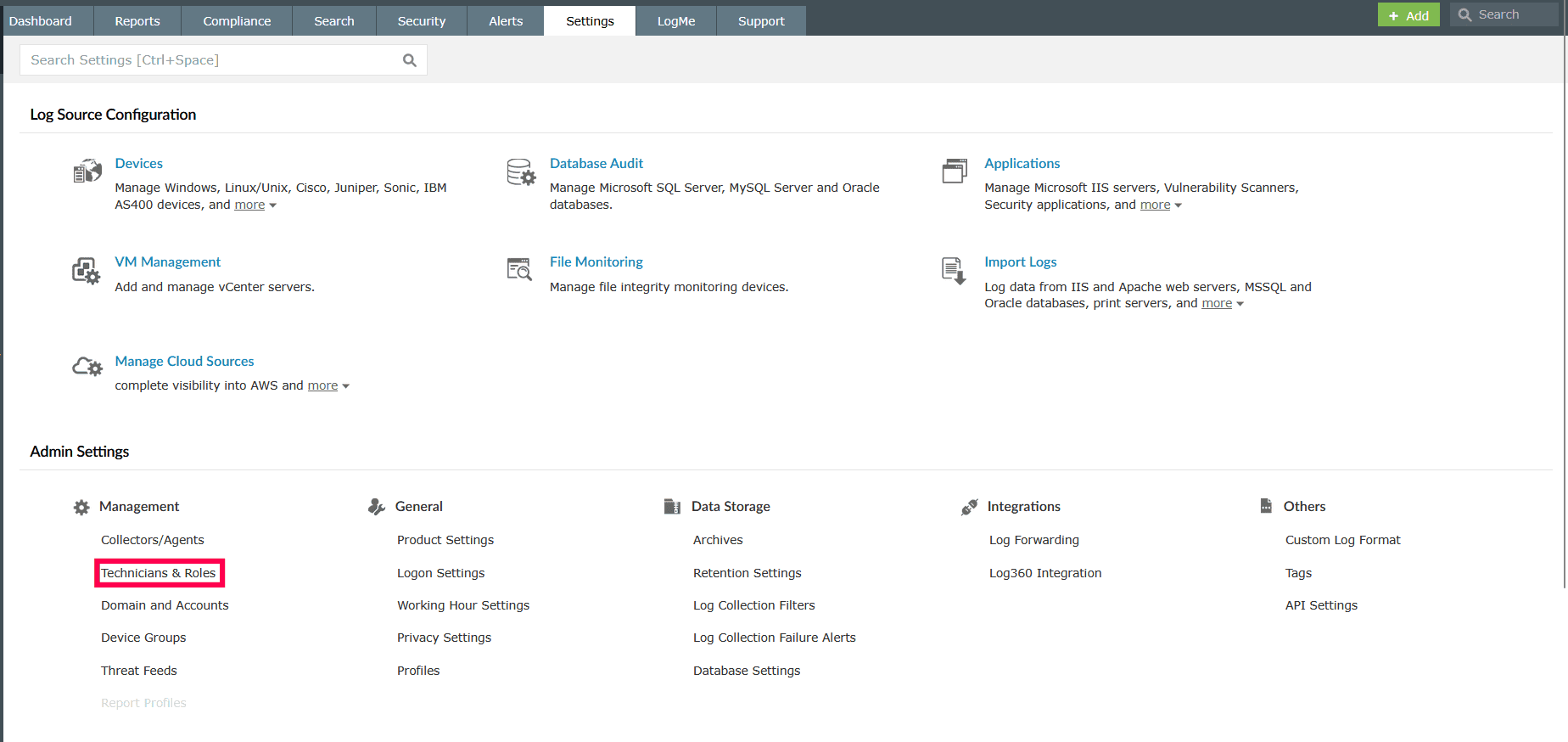The height and width of the screenshot is (742, 1568).
Task: Click the Manage Cloud Sources cloud icon
Action: tap(87, 367)
